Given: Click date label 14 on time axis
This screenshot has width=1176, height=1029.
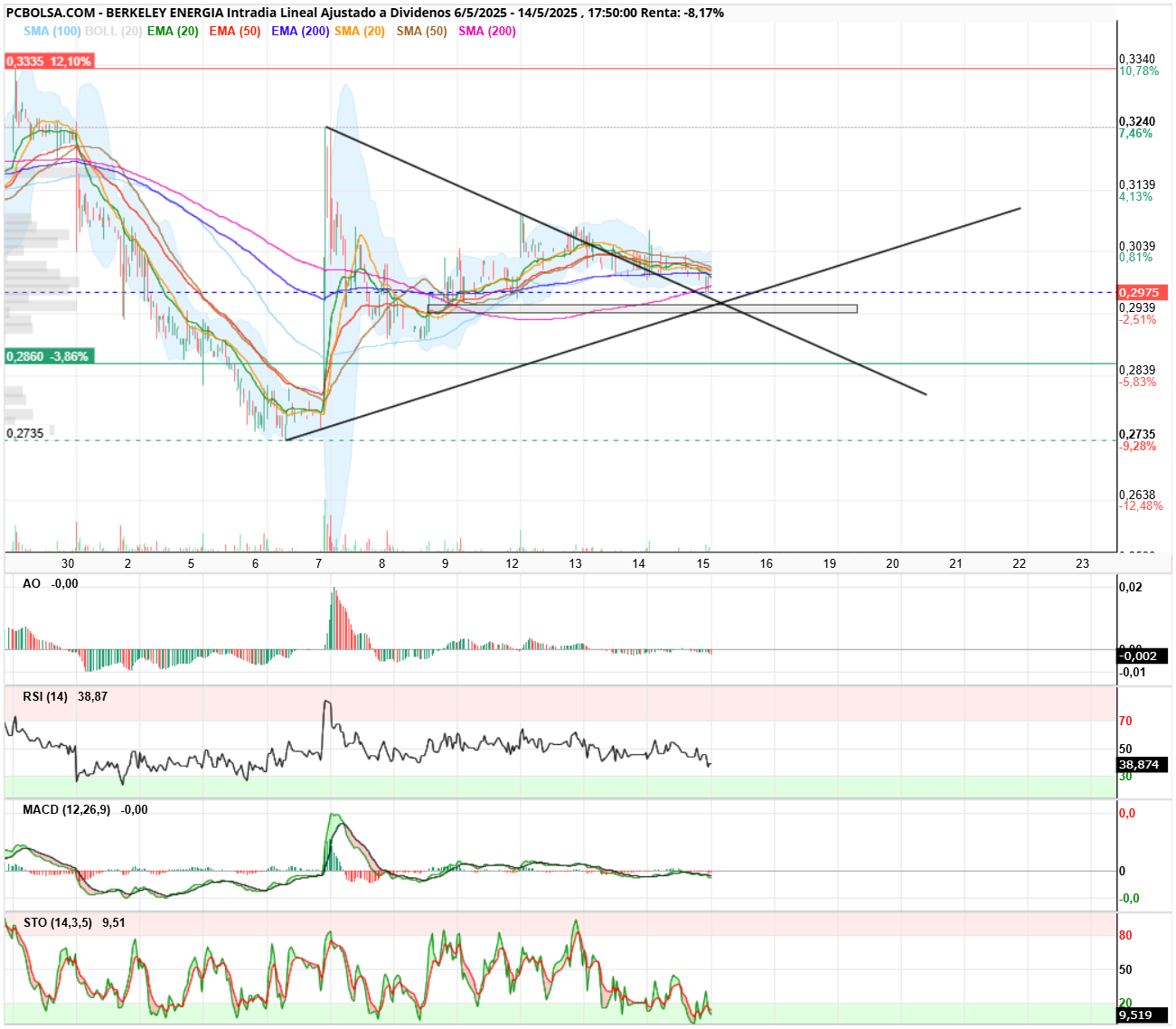Looking at the screenshot, I should pos(639,563).
